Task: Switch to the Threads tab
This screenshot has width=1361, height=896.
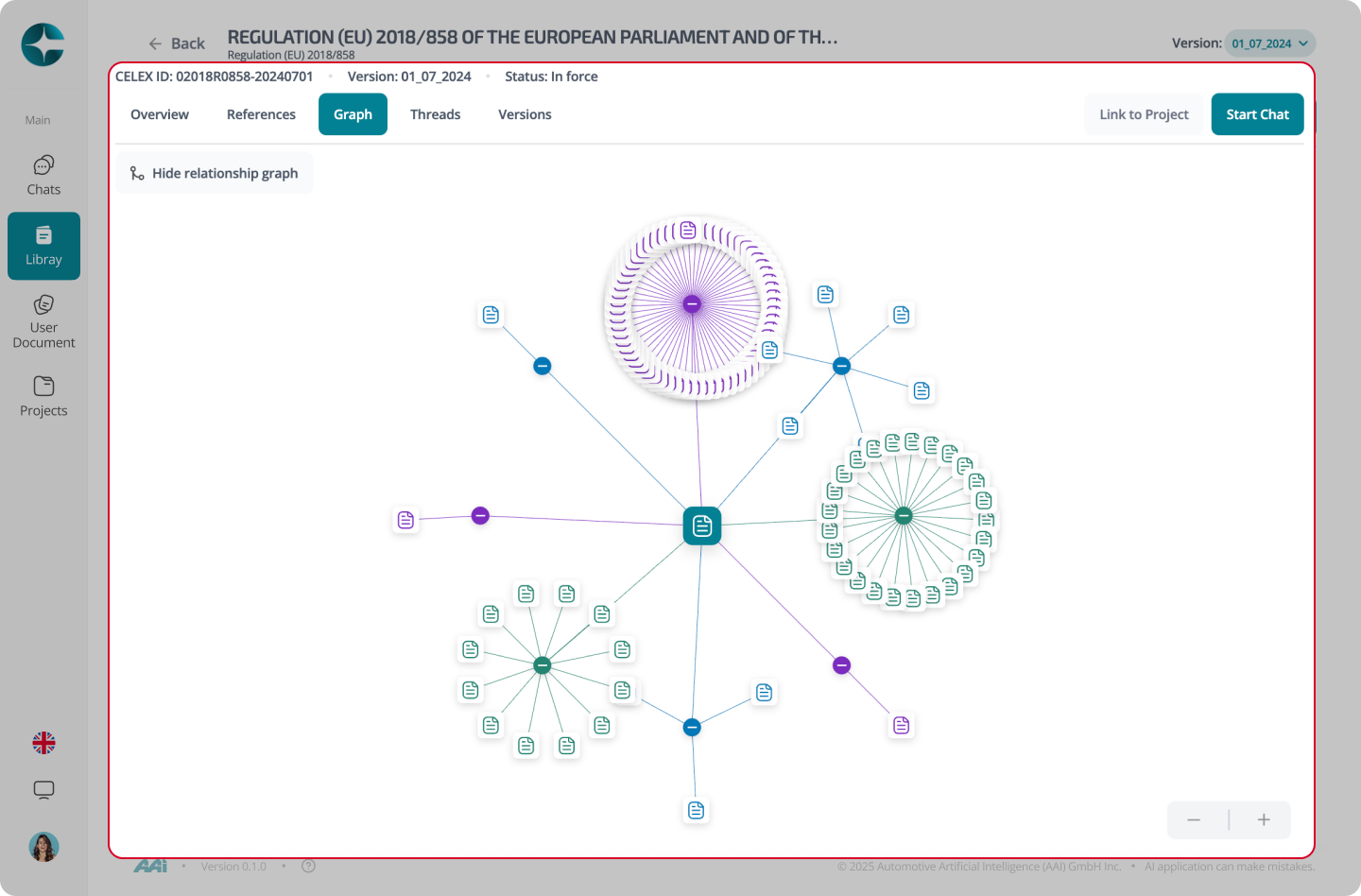Action: 435,114
